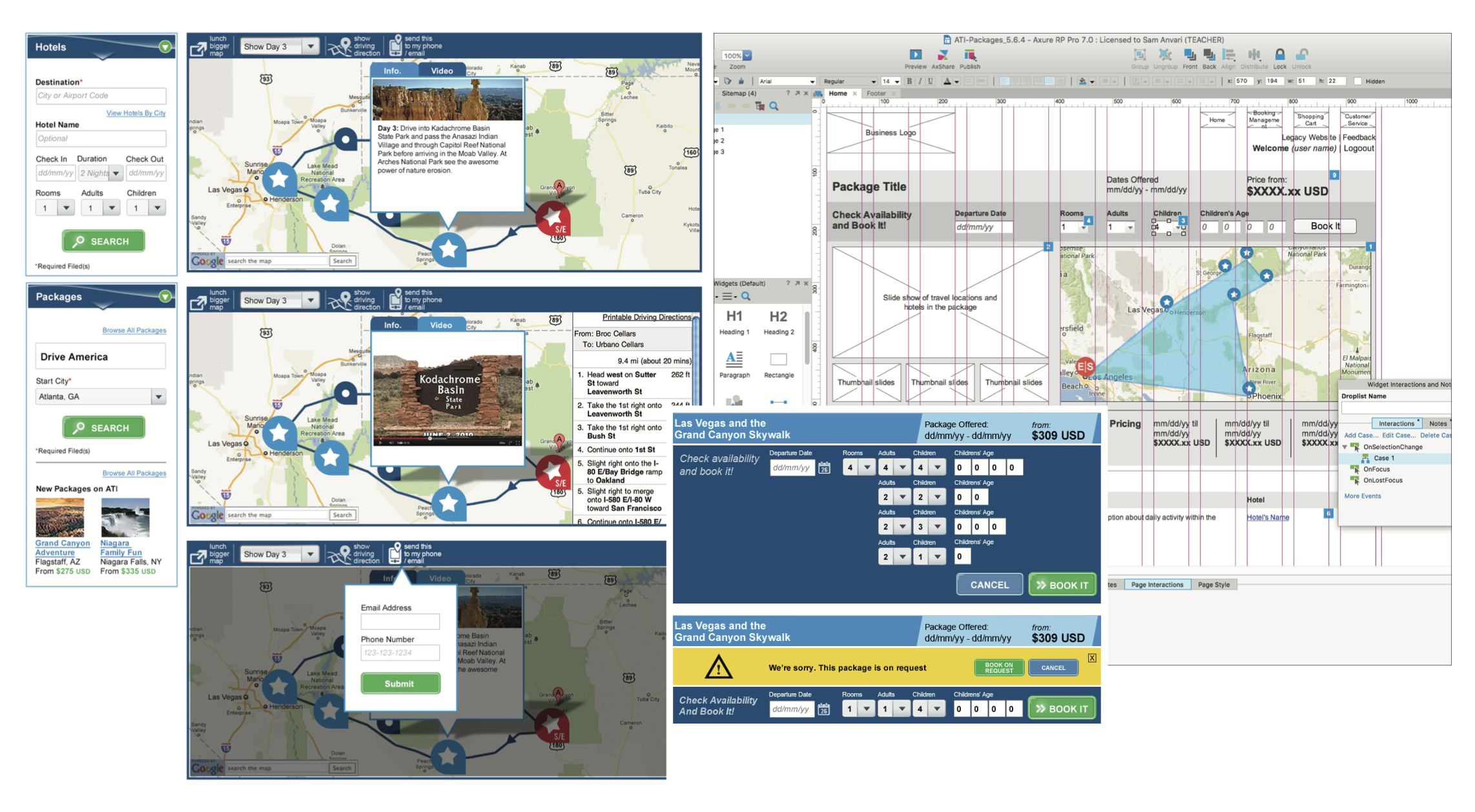
Task: Toggle Underline formatting in Axure format bar
Action: click(931, 81)
